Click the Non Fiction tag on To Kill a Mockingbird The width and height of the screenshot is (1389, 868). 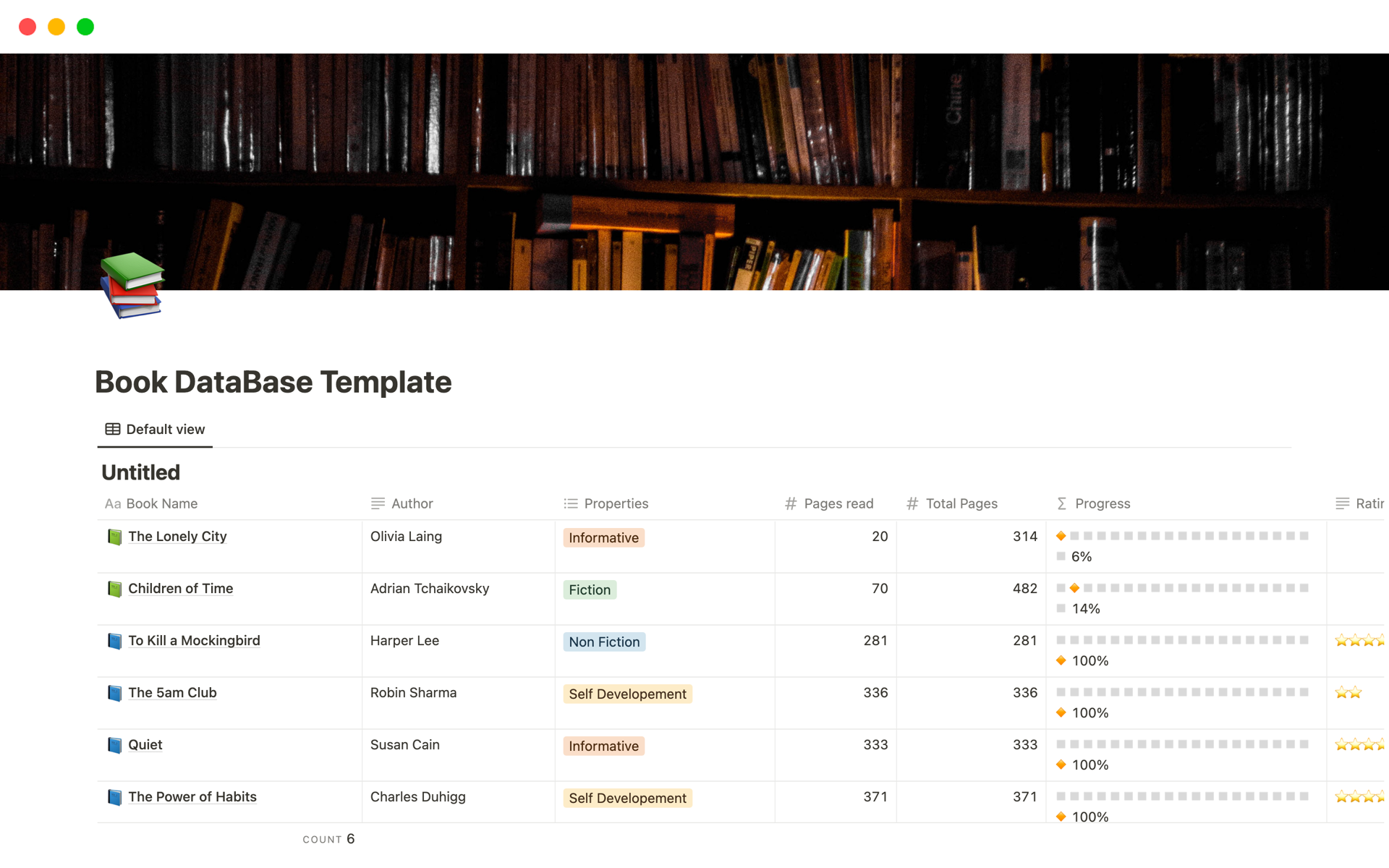[x=603, y=641]
